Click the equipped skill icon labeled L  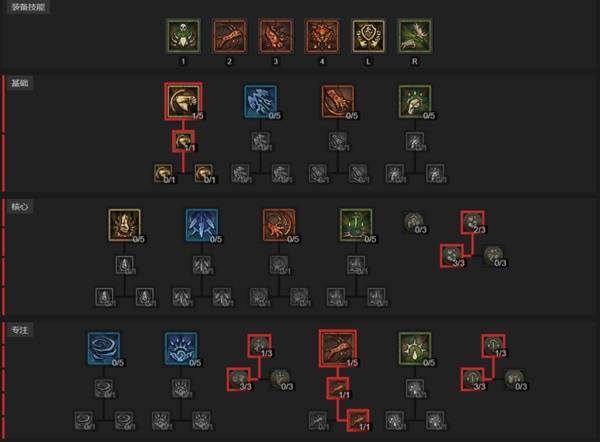(368, 36)
